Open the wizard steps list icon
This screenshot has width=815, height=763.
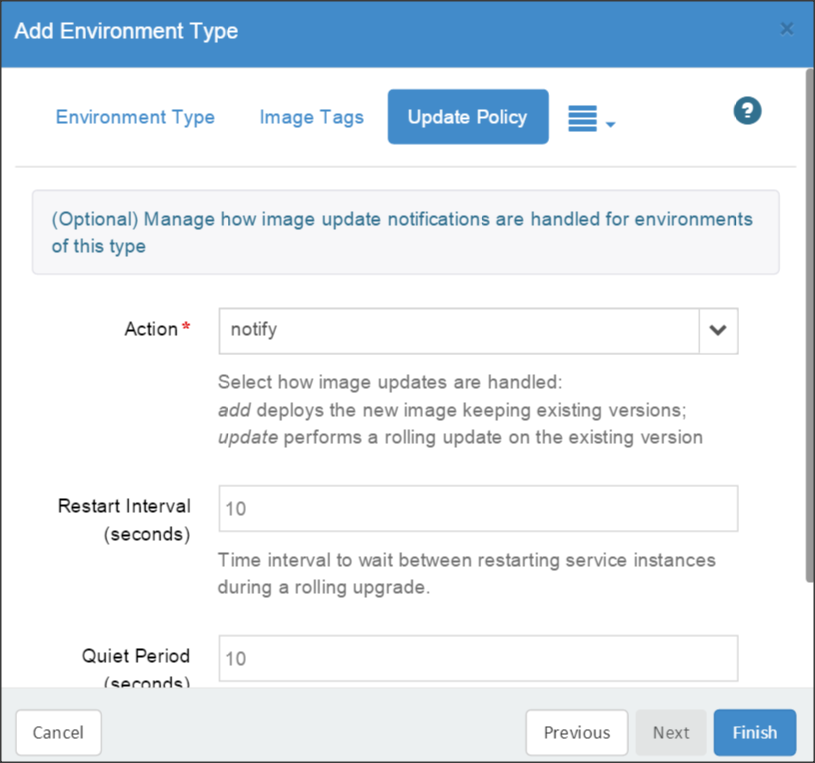(582, 118)
